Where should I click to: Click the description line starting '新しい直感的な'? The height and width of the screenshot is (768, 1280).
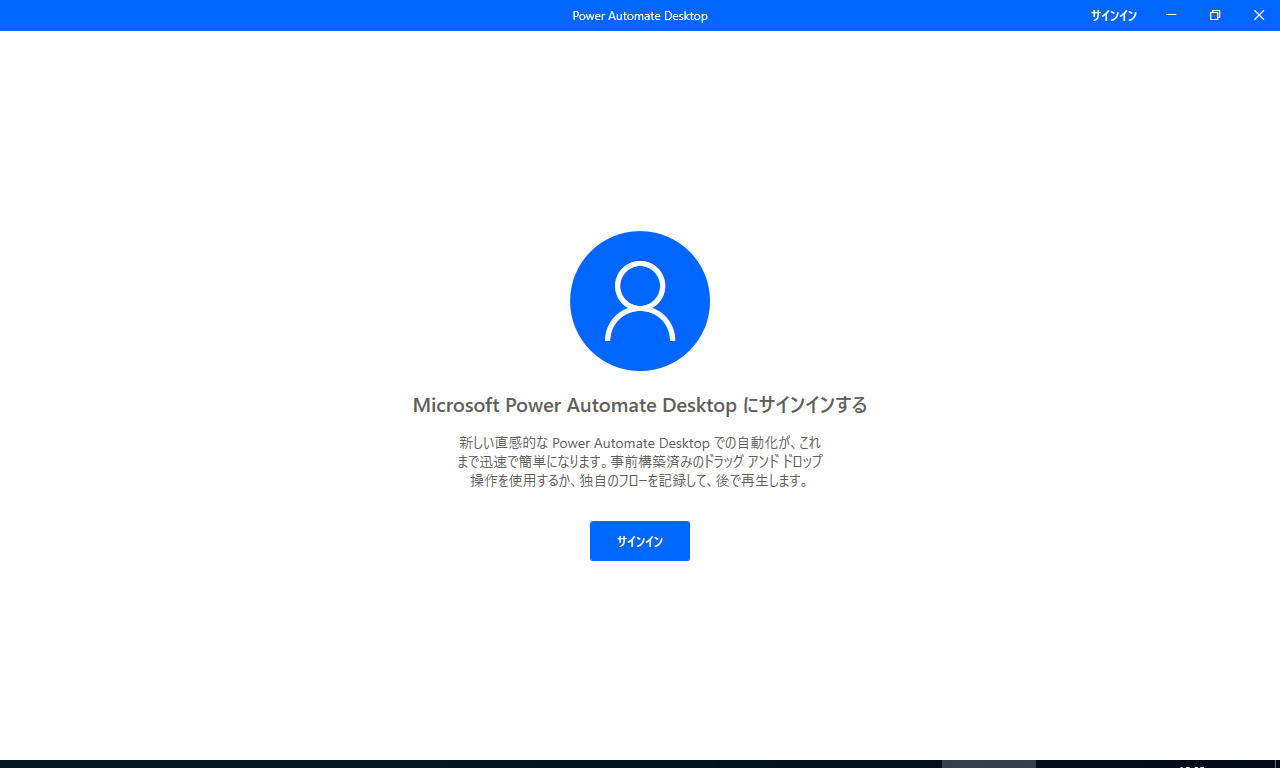pyautogui.click(x=640, y=442)
